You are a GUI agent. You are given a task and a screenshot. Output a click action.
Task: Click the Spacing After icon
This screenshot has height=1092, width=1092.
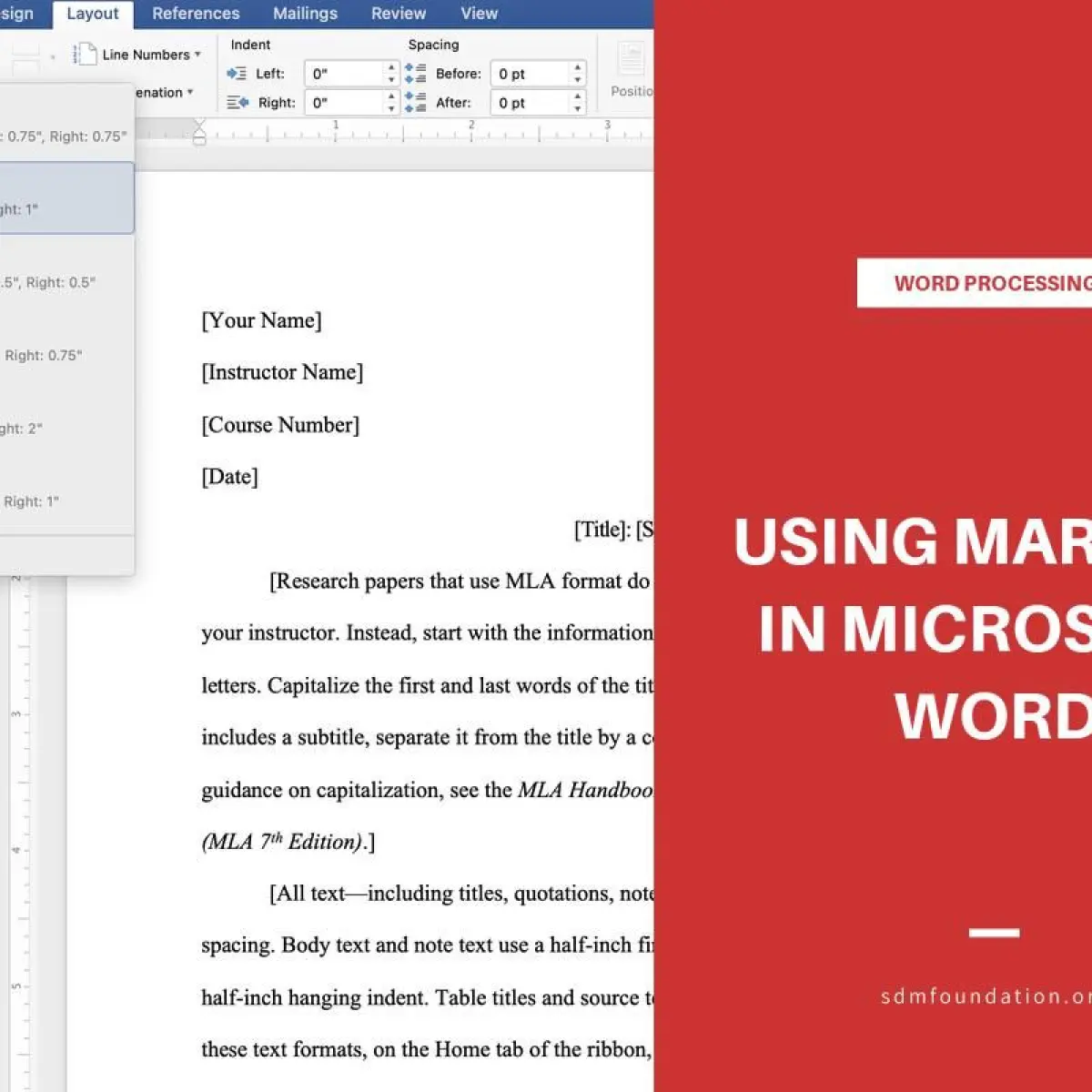coord(415,103)
